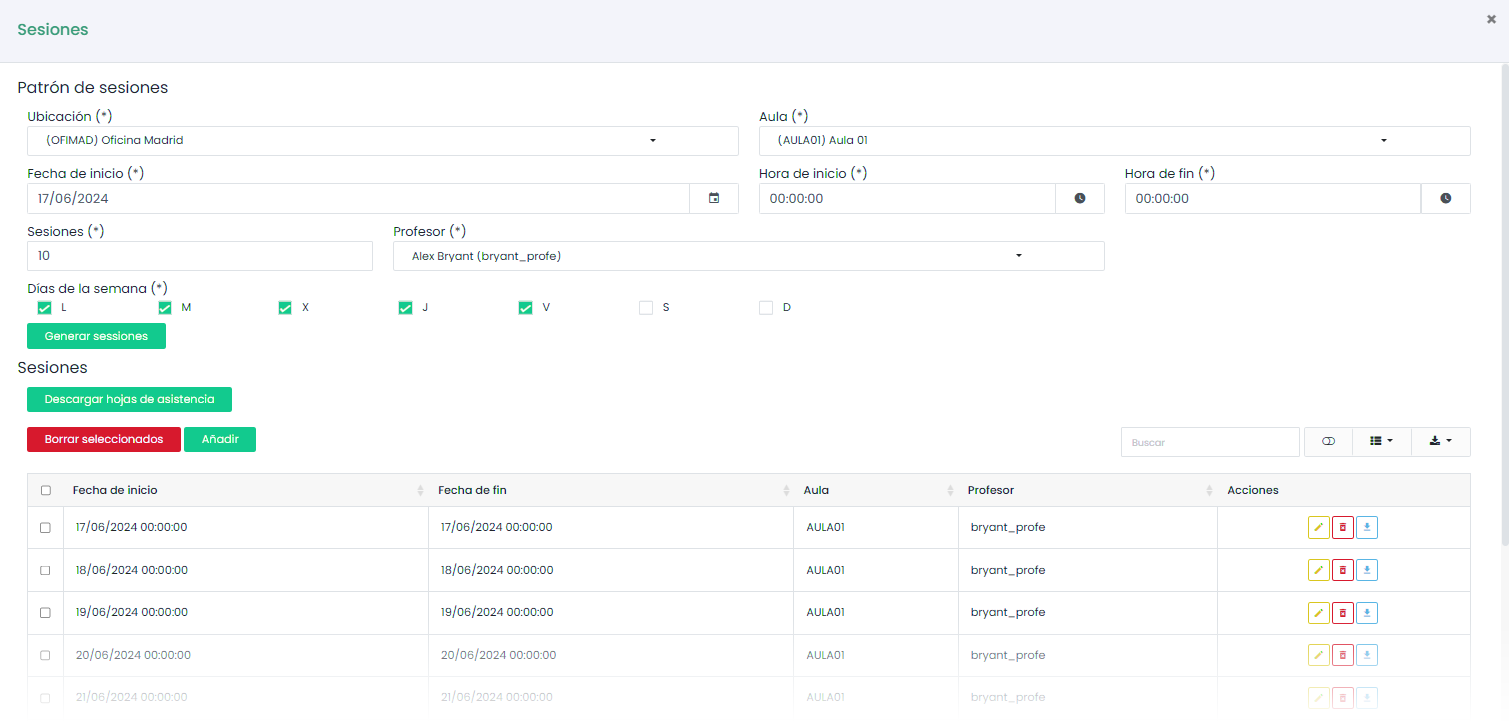Edit the 20/06/2024 session row
The height and width of the screenshot is (722, 1509).
pyautogui.click(x=1318, y=655)
